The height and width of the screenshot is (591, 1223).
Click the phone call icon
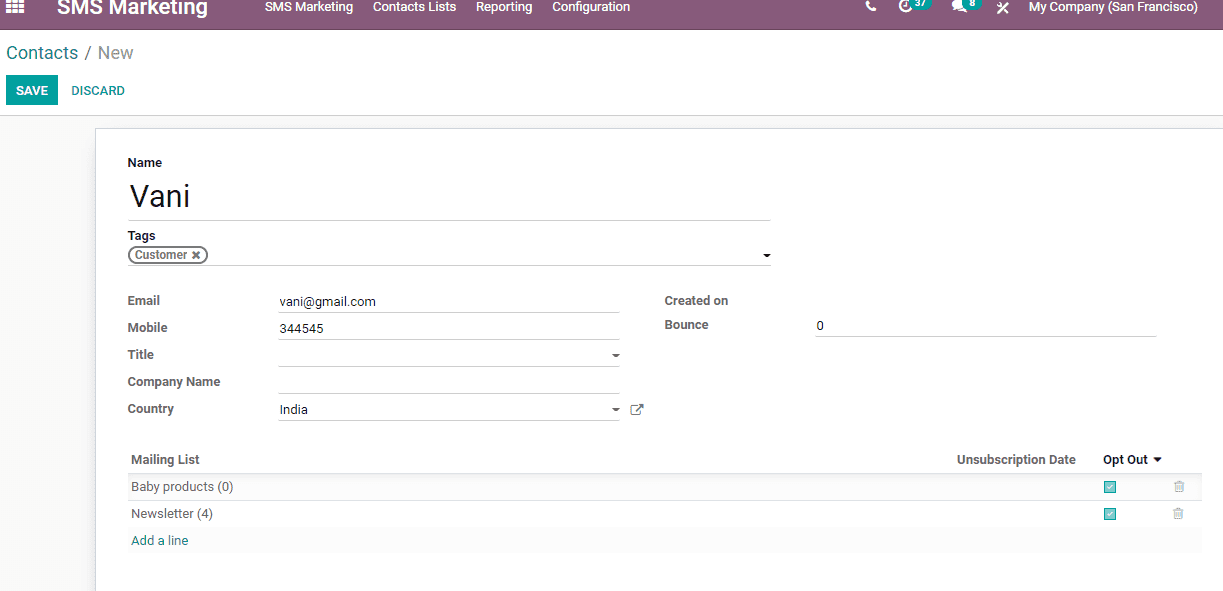(x=871, y=6)
